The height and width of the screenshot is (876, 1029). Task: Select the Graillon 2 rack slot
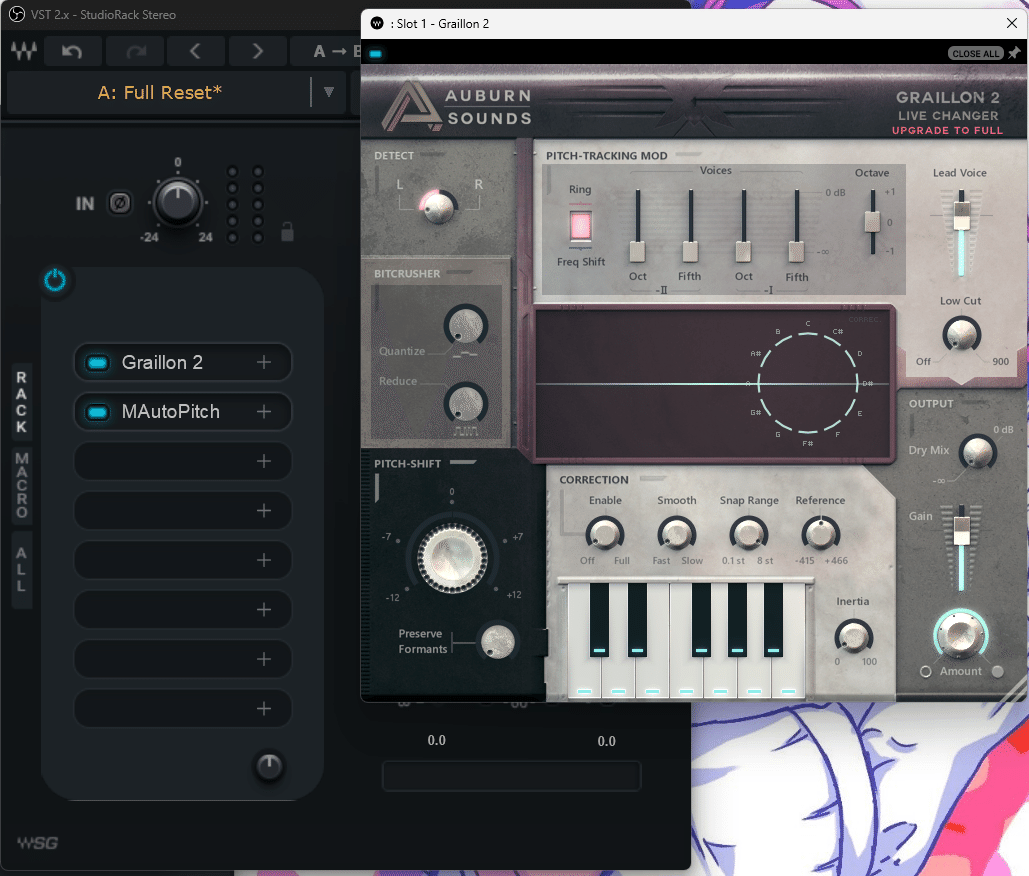[x=182, y=362]
